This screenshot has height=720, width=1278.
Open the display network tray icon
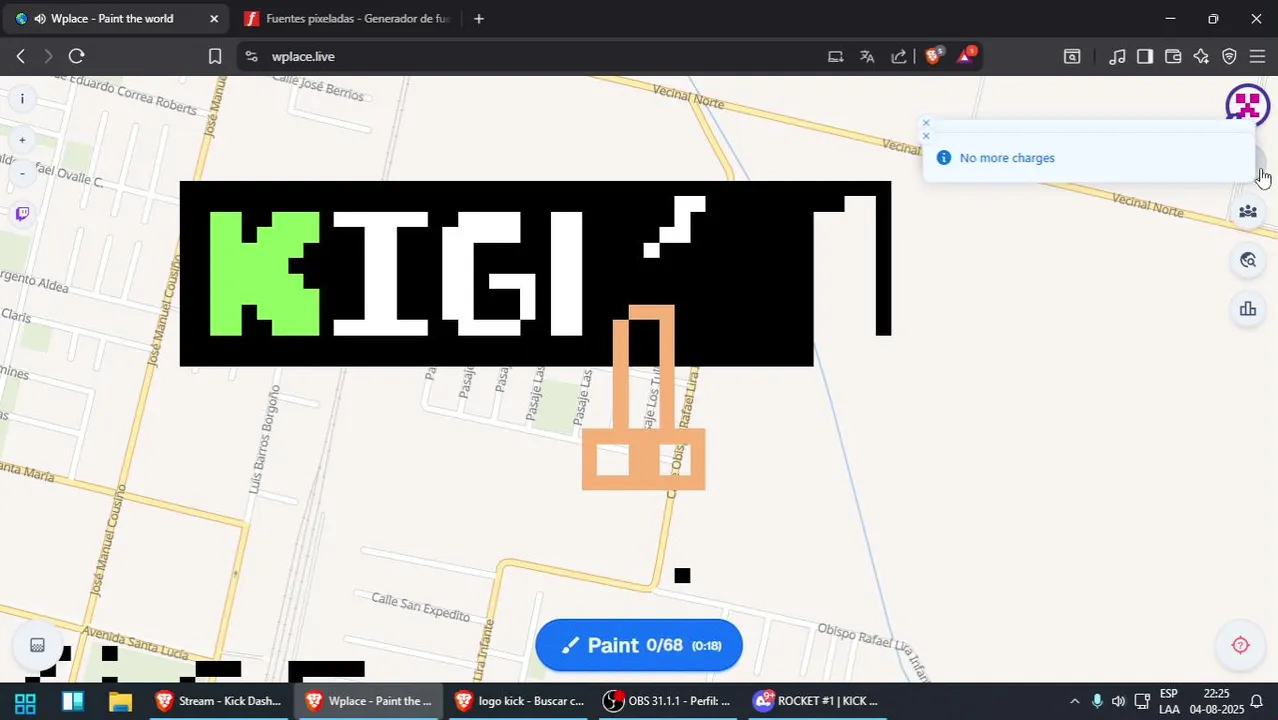click(x=1141, y=701)
